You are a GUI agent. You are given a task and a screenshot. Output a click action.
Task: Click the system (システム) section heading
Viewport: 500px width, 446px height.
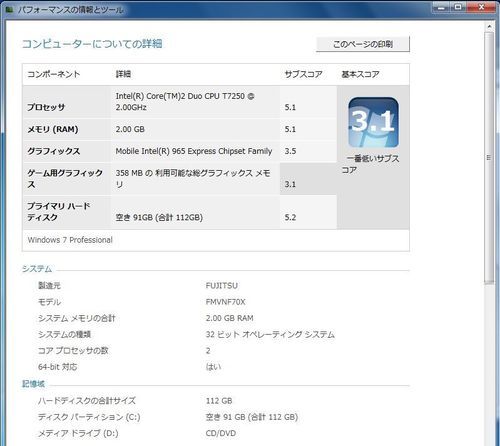pyautogui.click(x=37, y=269)
